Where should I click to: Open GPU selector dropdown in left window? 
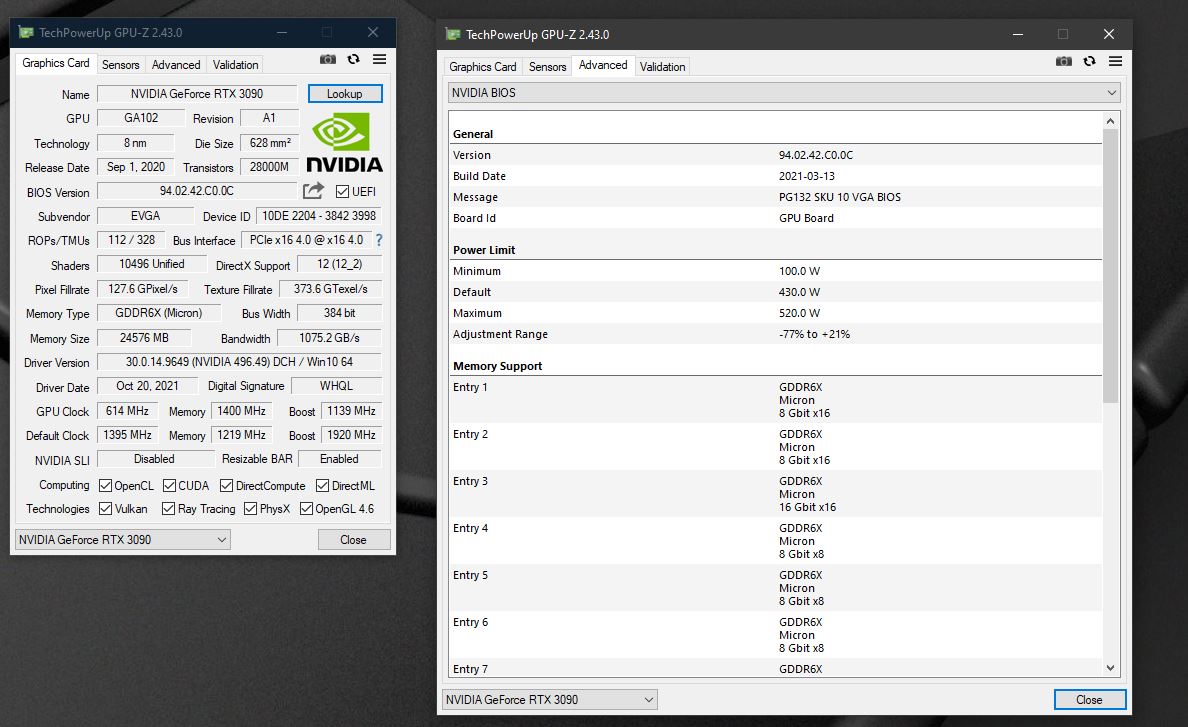123,540
